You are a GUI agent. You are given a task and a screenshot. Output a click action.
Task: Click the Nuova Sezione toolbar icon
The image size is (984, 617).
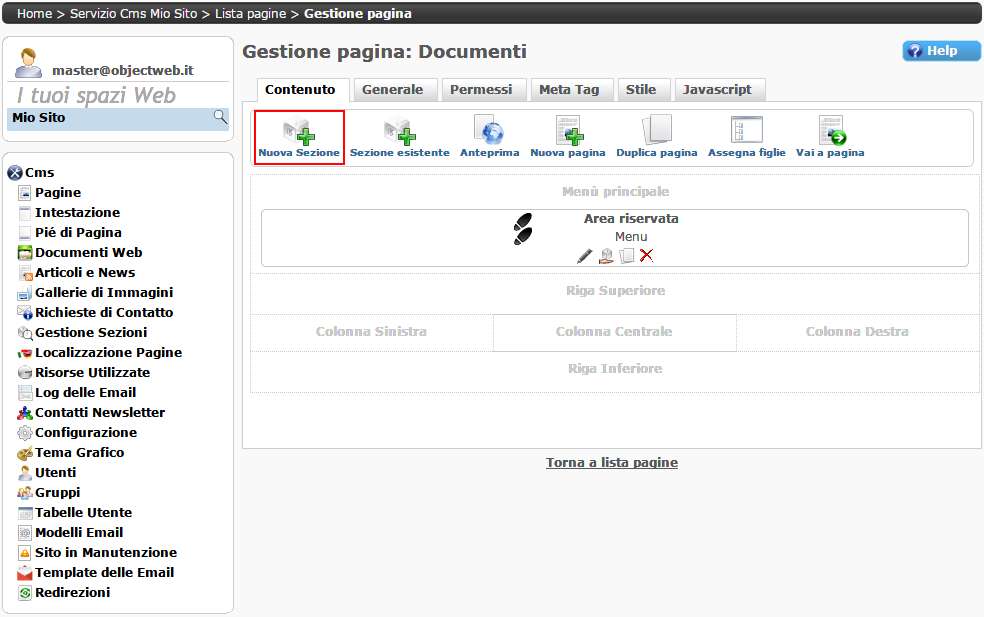coord(298,132)
